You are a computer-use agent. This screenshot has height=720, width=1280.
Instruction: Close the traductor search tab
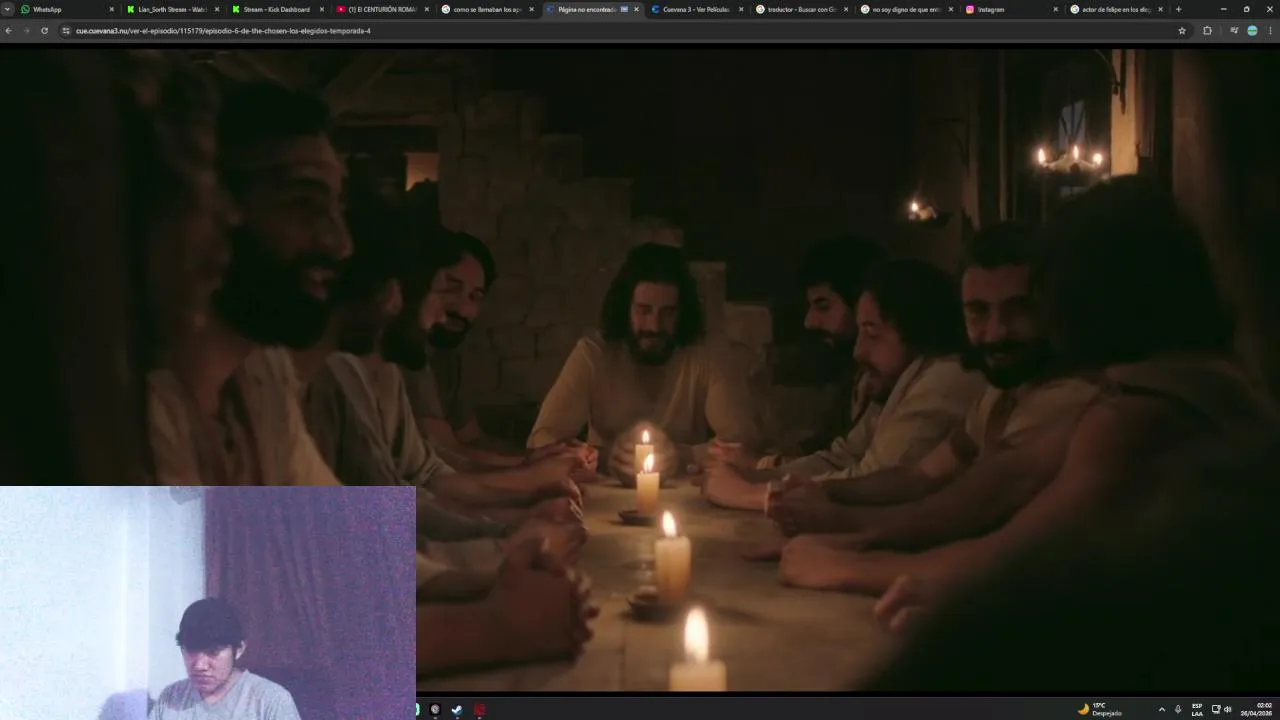pos(846,9)
